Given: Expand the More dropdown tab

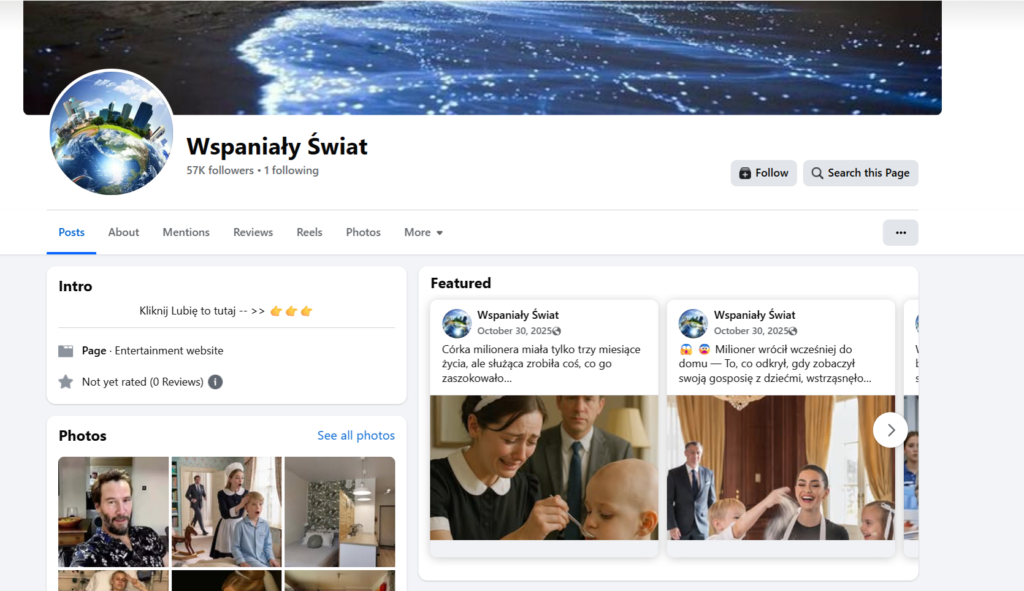Looking at the screenshot, I should point(423,232).
